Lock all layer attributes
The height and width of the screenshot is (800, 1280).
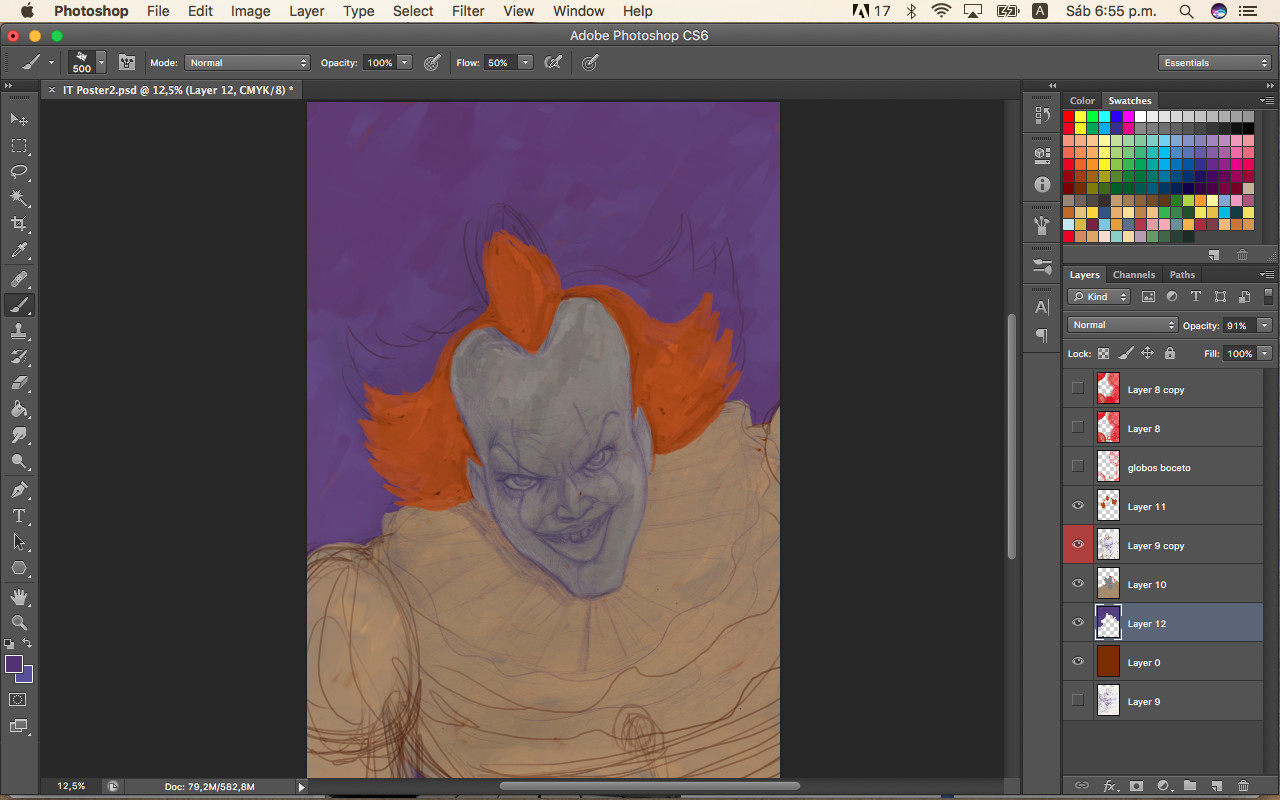click(x=1169, y=353)
